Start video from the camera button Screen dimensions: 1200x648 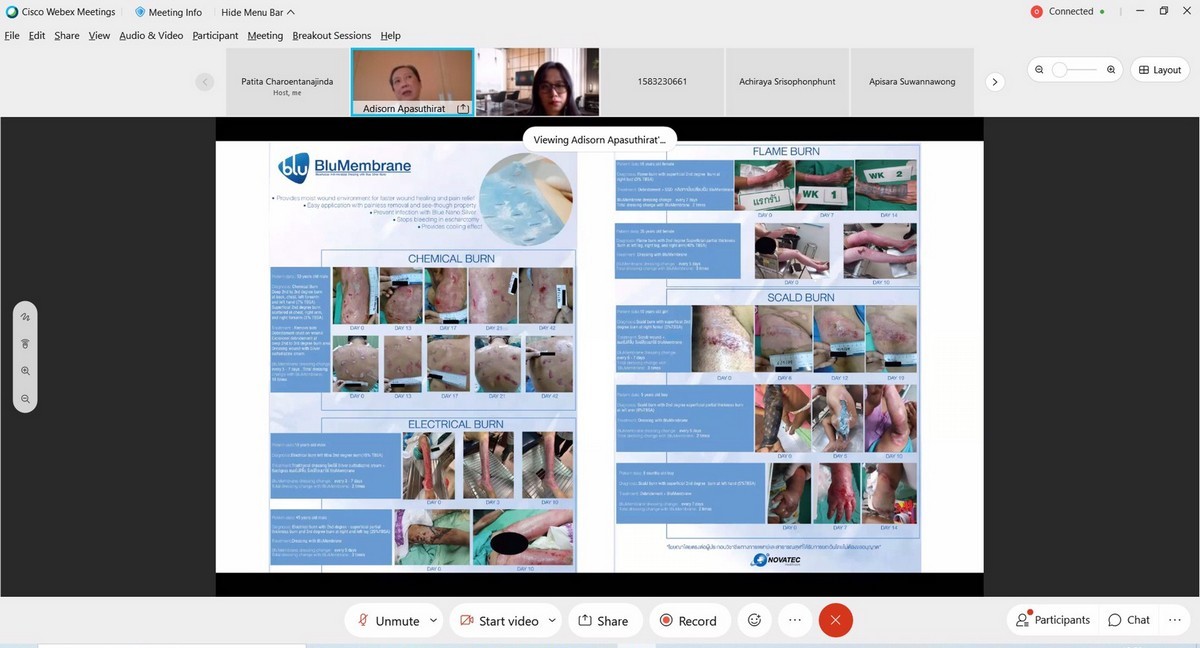[x=499, y=621]
